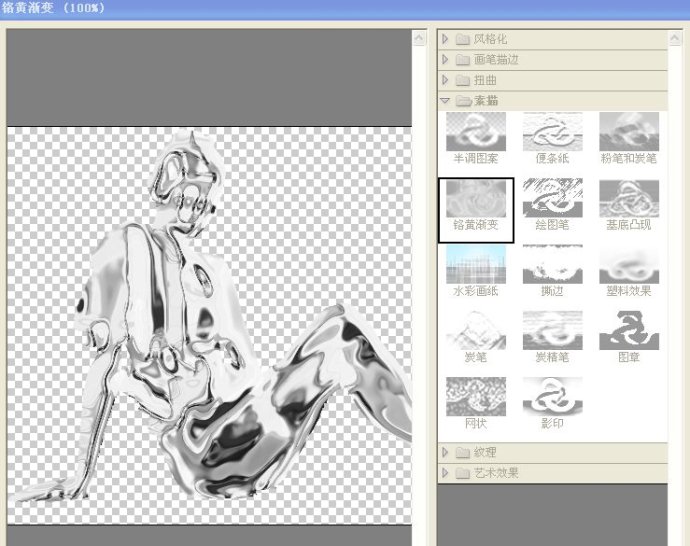The image size is (690, 546).
Task: Select the 炭精笔 filter thumbnail
Action: (x=552, y=331)
